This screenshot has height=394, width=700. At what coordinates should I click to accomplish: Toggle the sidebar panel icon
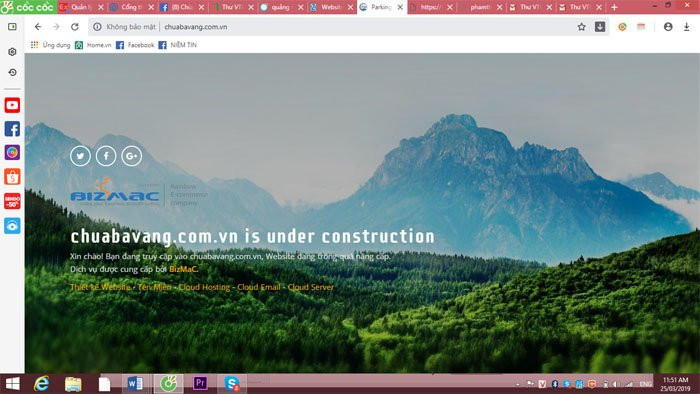12,27
